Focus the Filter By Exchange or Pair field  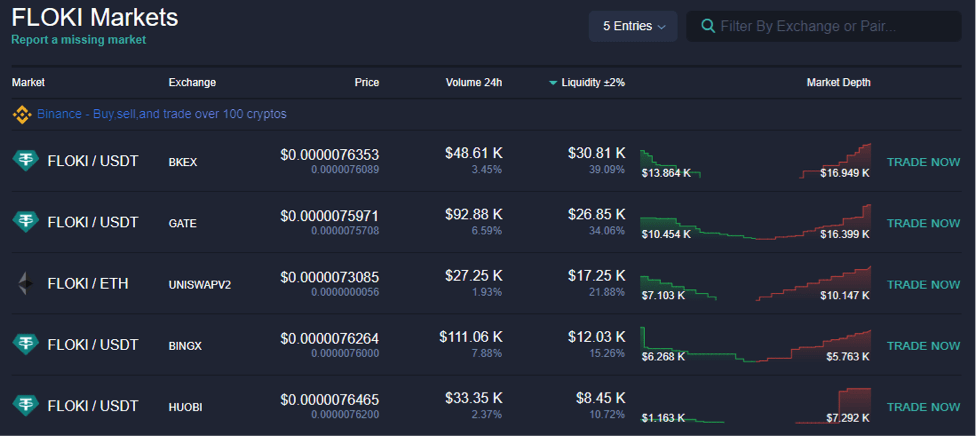824,26
